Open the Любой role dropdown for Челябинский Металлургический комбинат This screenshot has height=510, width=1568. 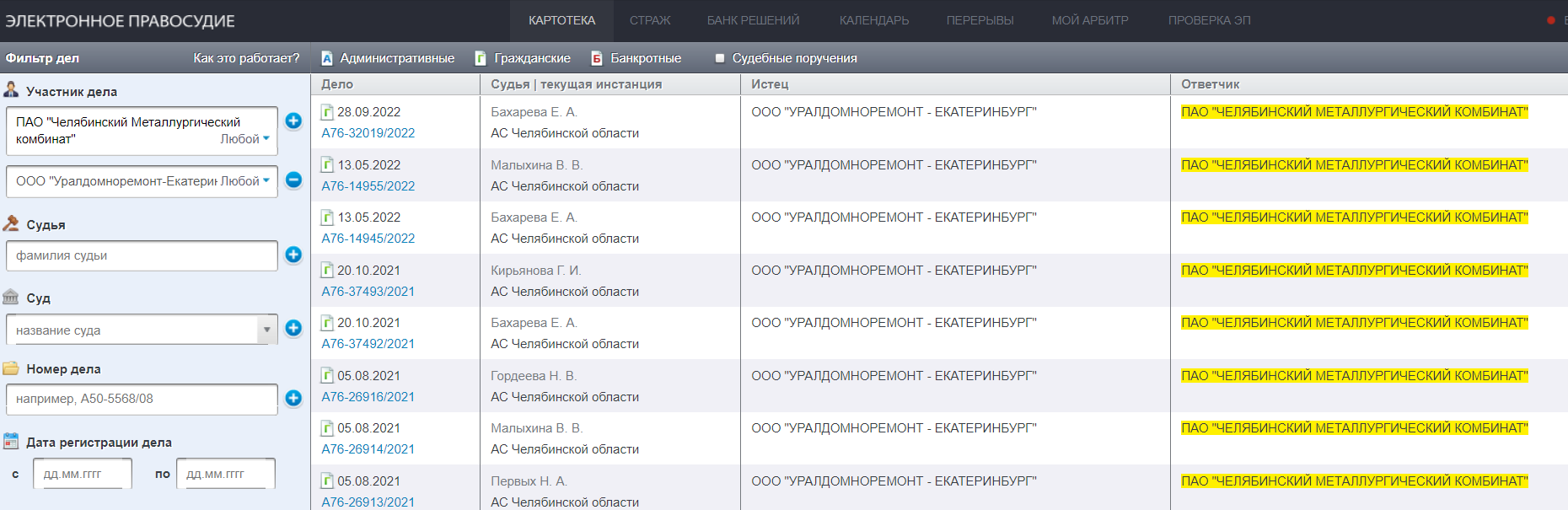245,139
